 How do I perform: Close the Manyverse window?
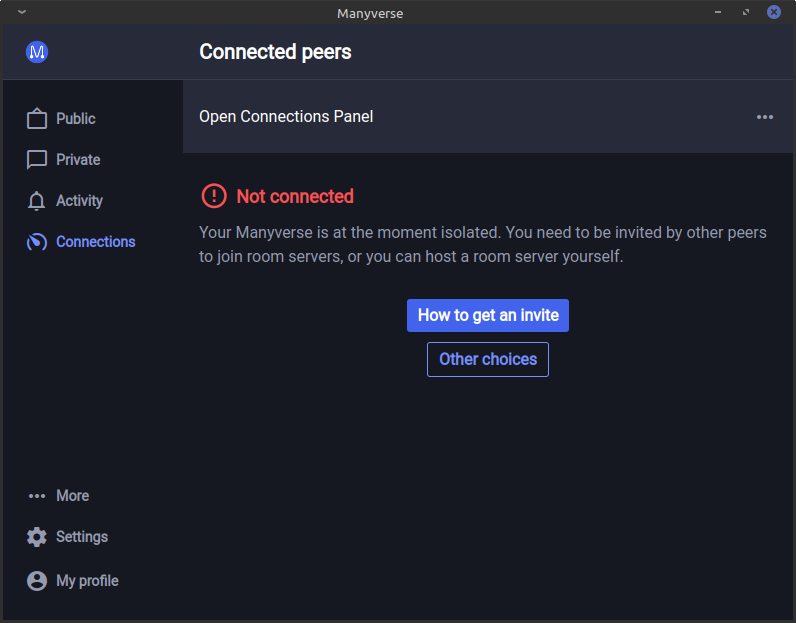pyautogui.click(x=774, y=12)
